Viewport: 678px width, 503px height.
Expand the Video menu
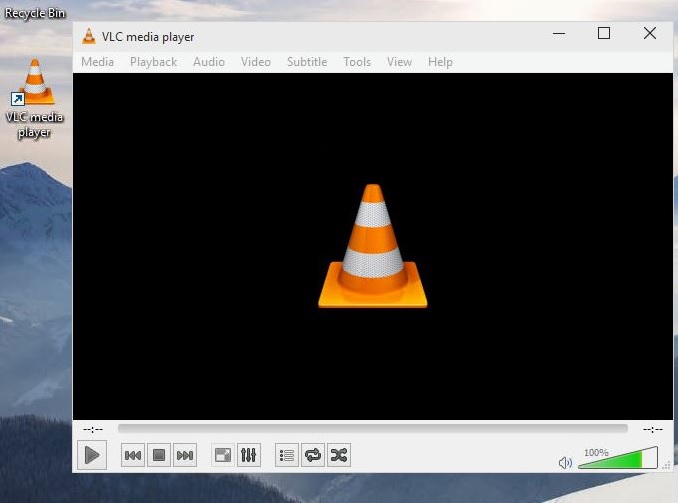[255, 62]
